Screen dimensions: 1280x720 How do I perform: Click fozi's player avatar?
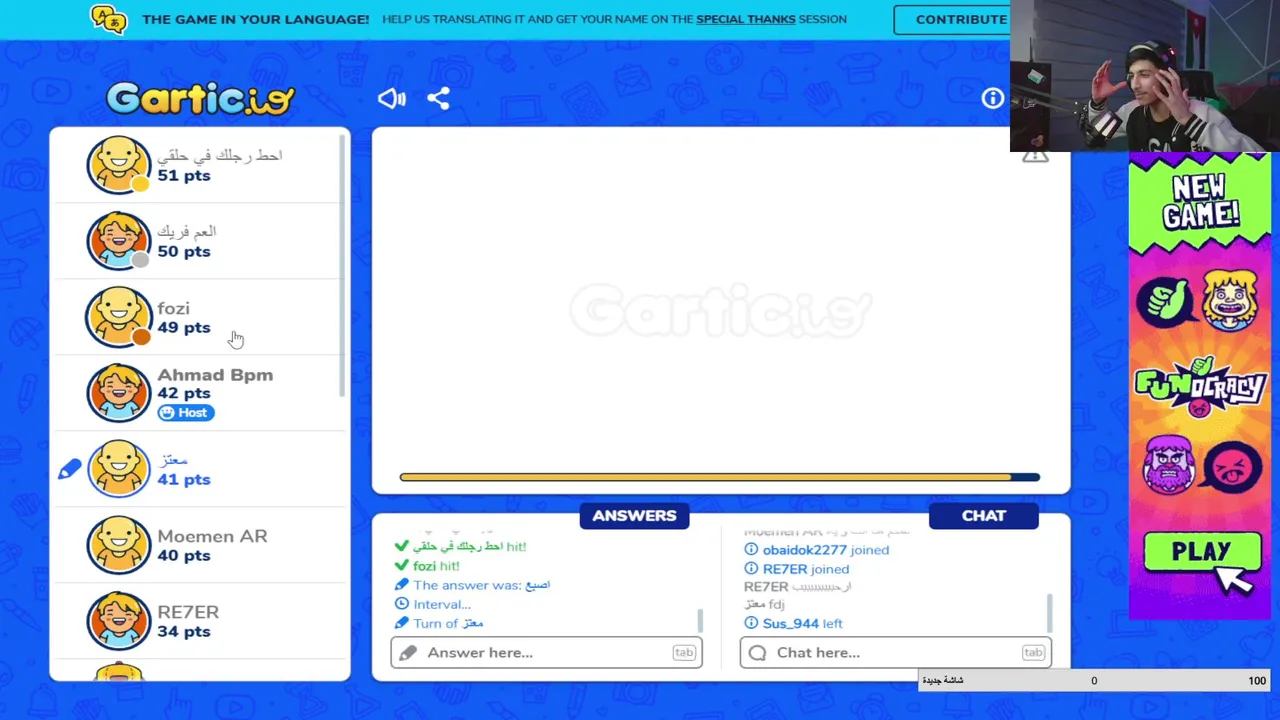pyautogui.click(x=118, y=317)
